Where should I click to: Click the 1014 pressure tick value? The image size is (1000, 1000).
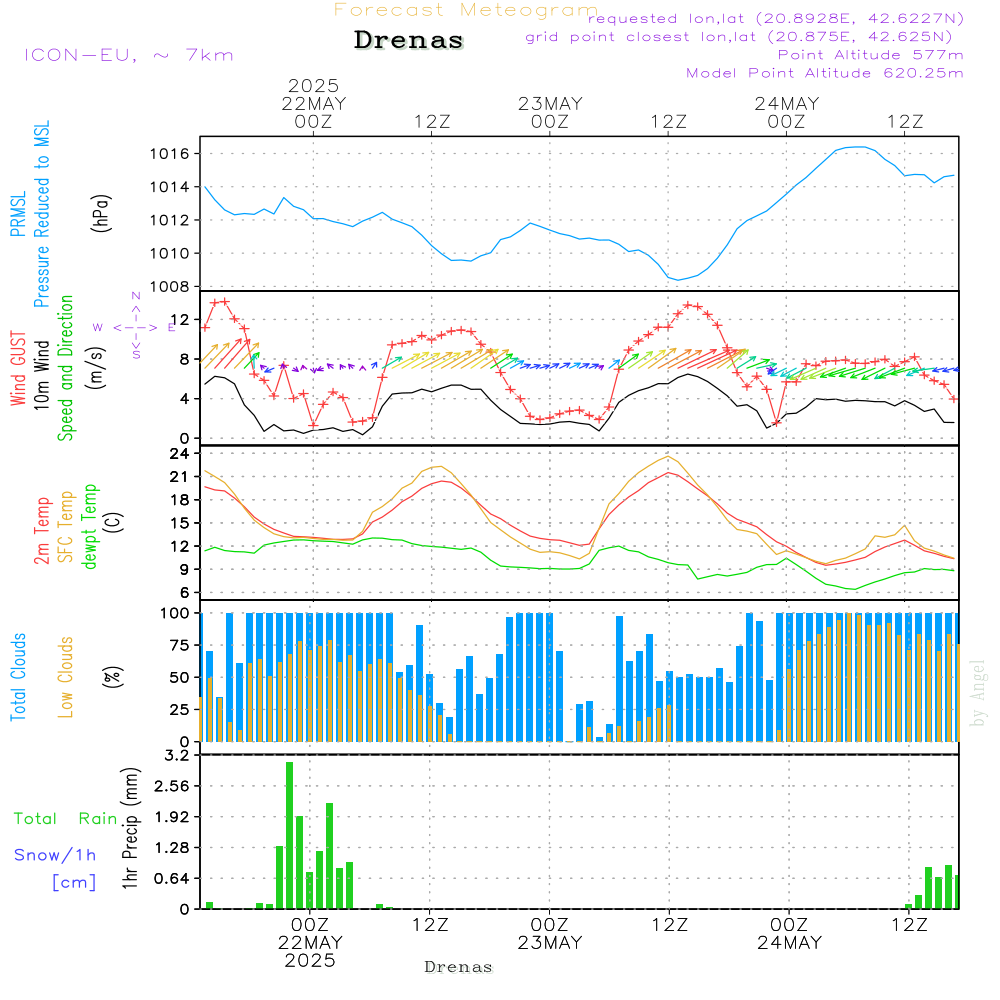170,187
